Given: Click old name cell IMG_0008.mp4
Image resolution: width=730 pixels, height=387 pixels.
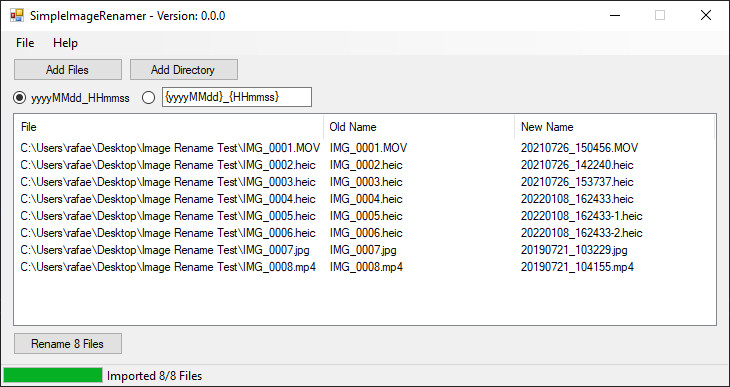Looking at the screenshot, I should point(367,267).
